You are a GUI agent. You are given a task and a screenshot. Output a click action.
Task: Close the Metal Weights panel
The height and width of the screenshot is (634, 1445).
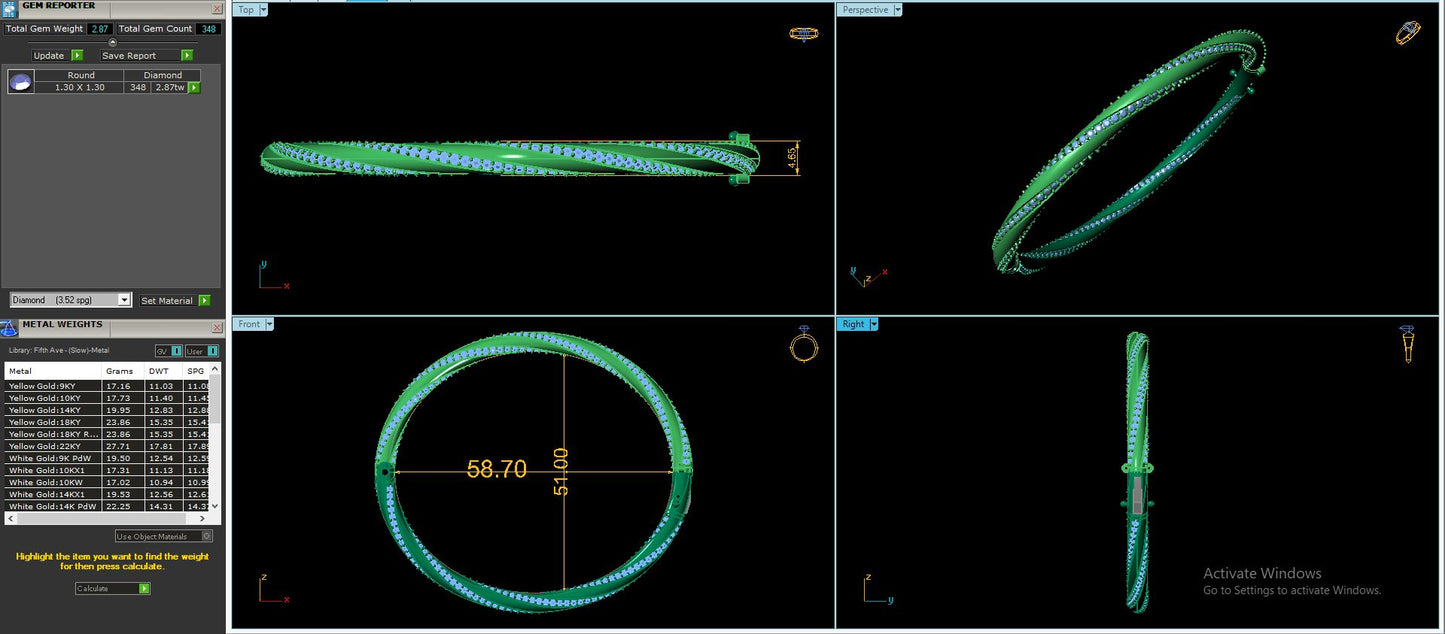point(217,328)
